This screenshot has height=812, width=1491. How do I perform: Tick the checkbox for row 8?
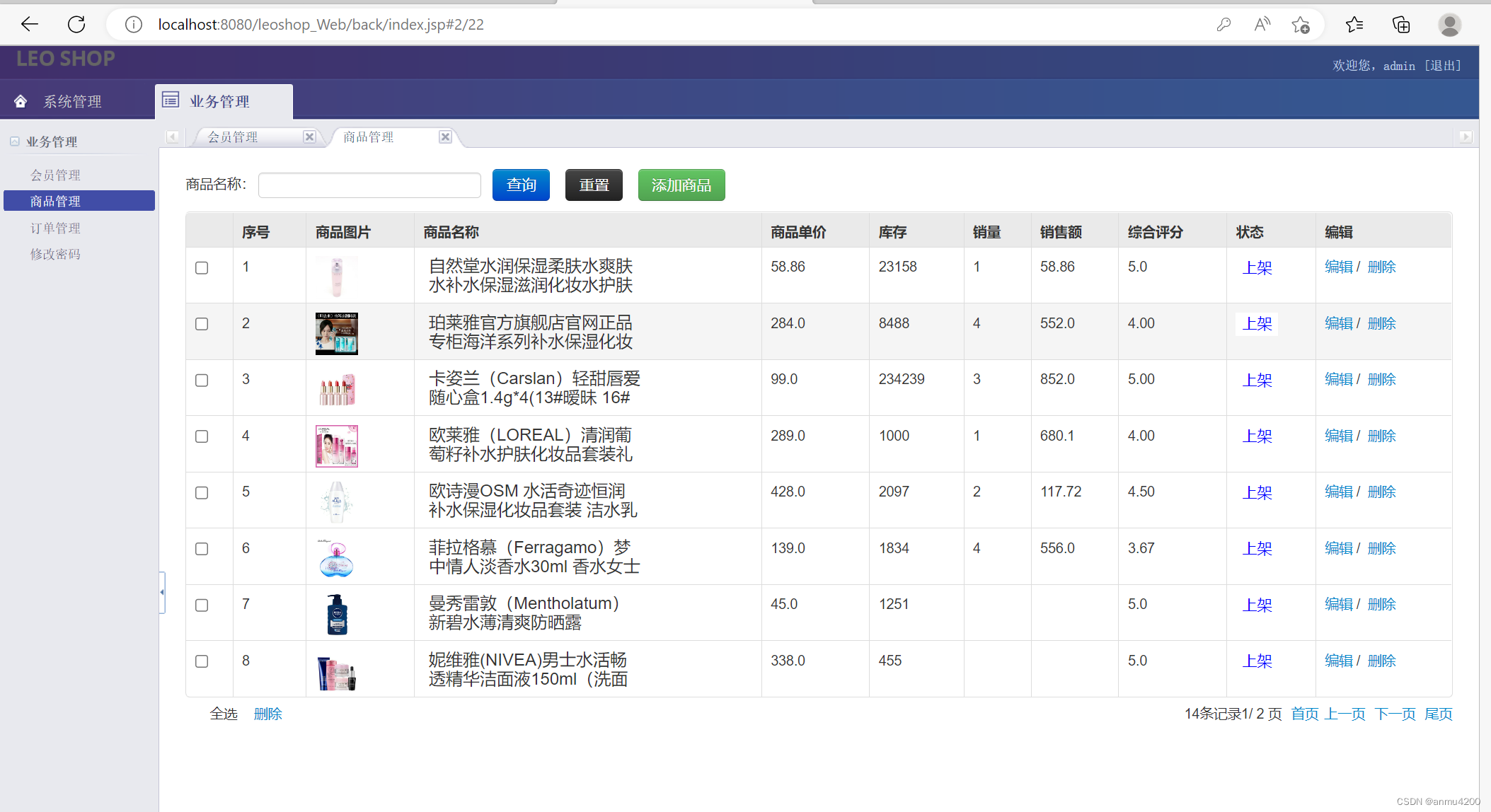pos(202,661)
